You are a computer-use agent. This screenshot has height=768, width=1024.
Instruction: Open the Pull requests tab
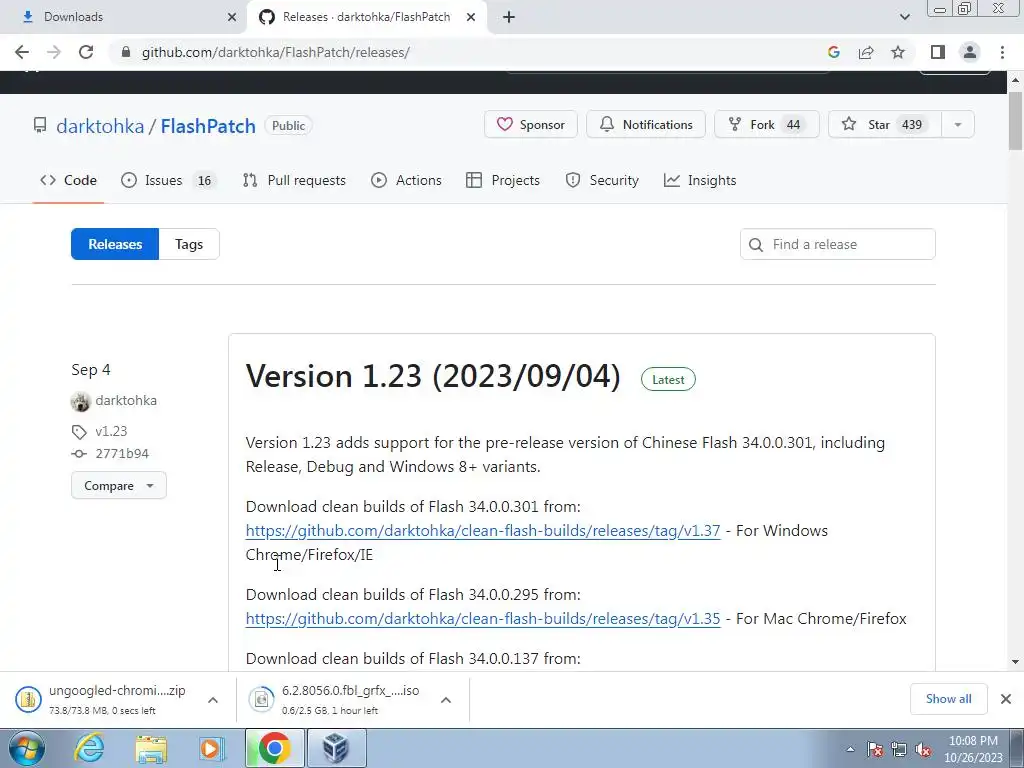294,180
